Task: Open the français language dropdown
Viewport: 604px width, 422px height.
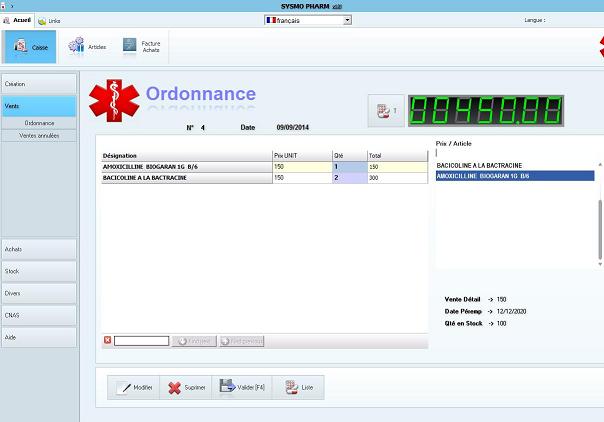Action: click(x=308, y=20)
